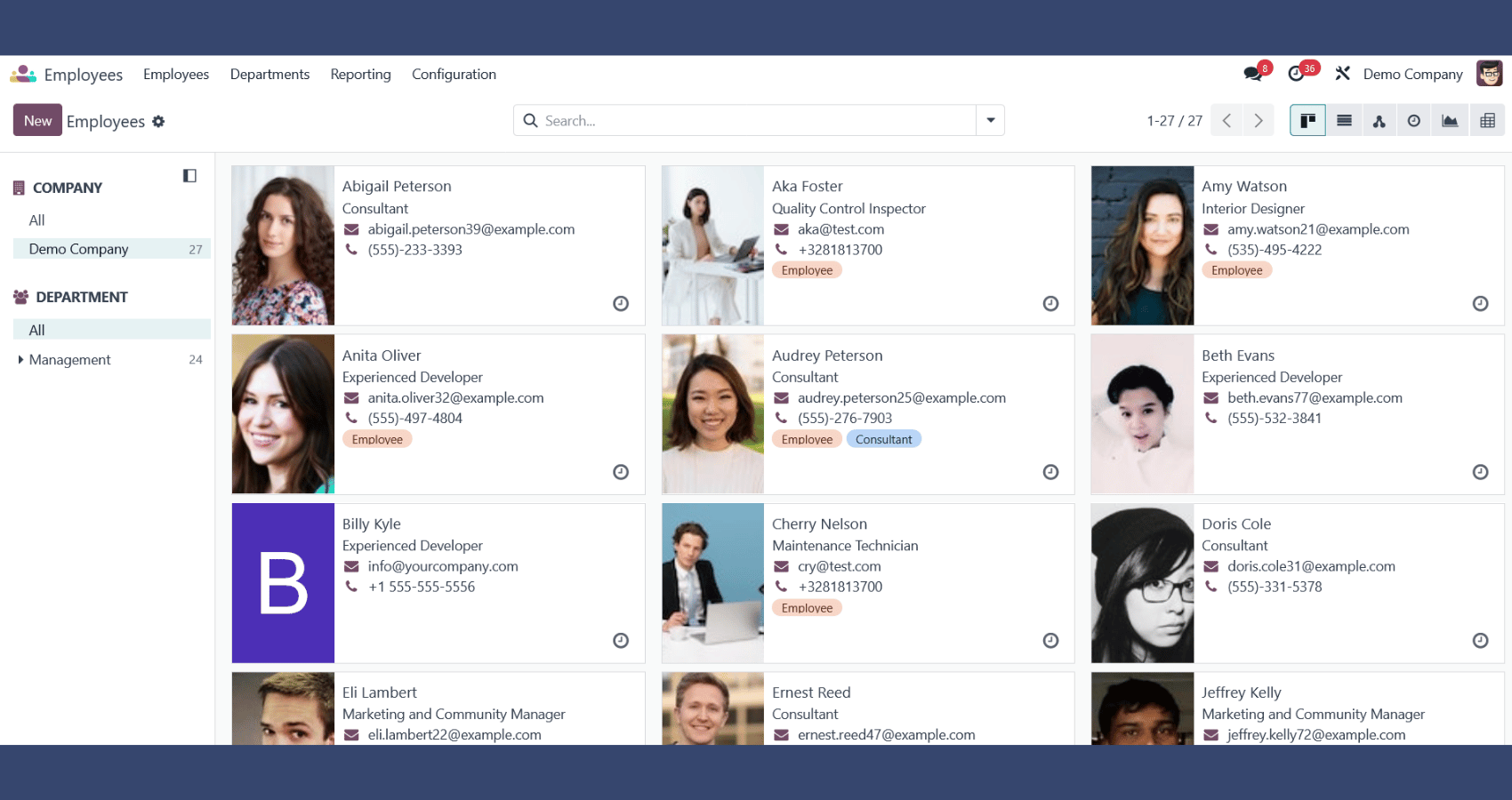The width and height of the screenshot is (1512, 800).
Task: Collapse the left filter sidebar panel
Action: 189,176
